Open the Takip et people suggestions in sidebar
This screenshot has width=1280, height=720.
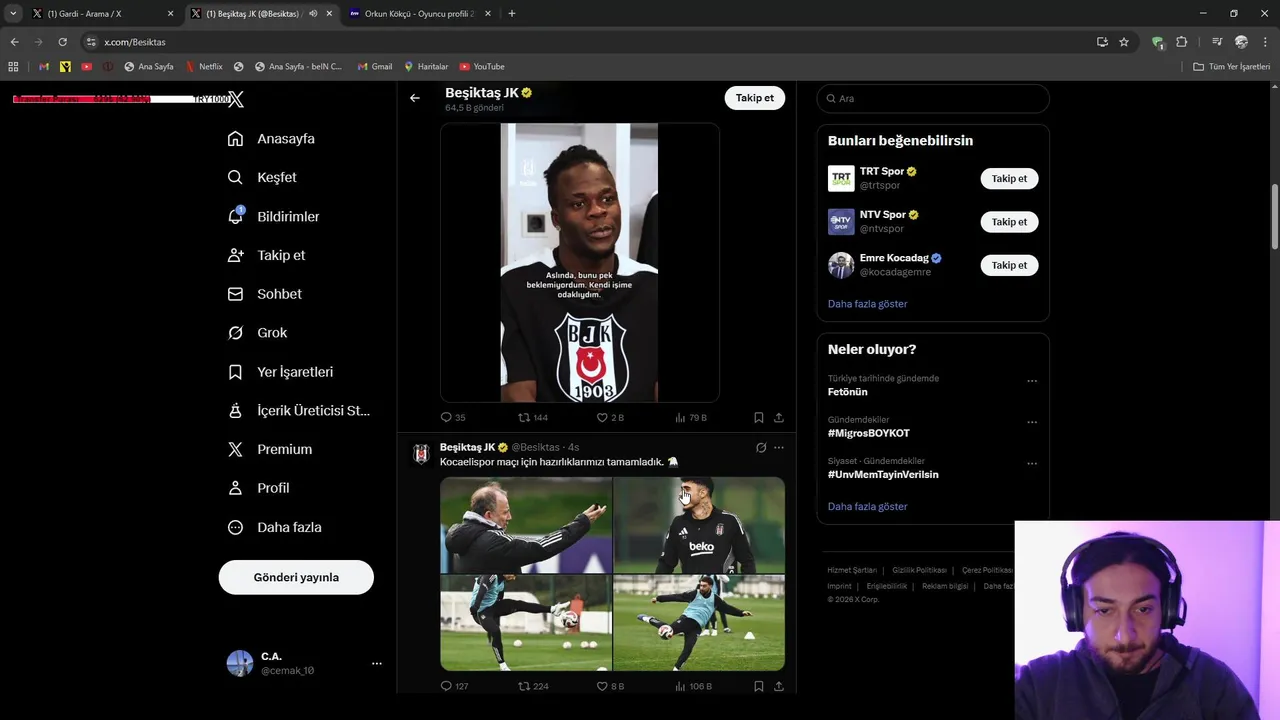click(x=266, y=255)
